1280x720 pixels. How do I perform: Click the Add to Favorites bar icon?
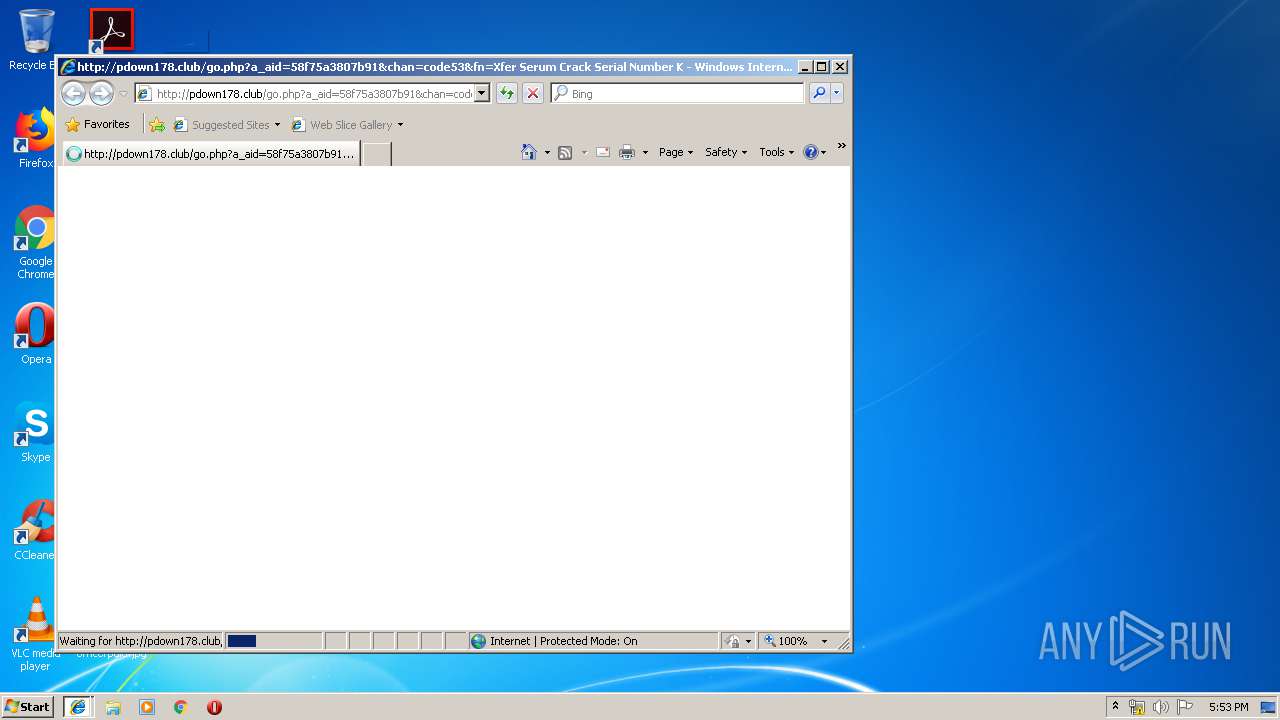click(157, 125)
